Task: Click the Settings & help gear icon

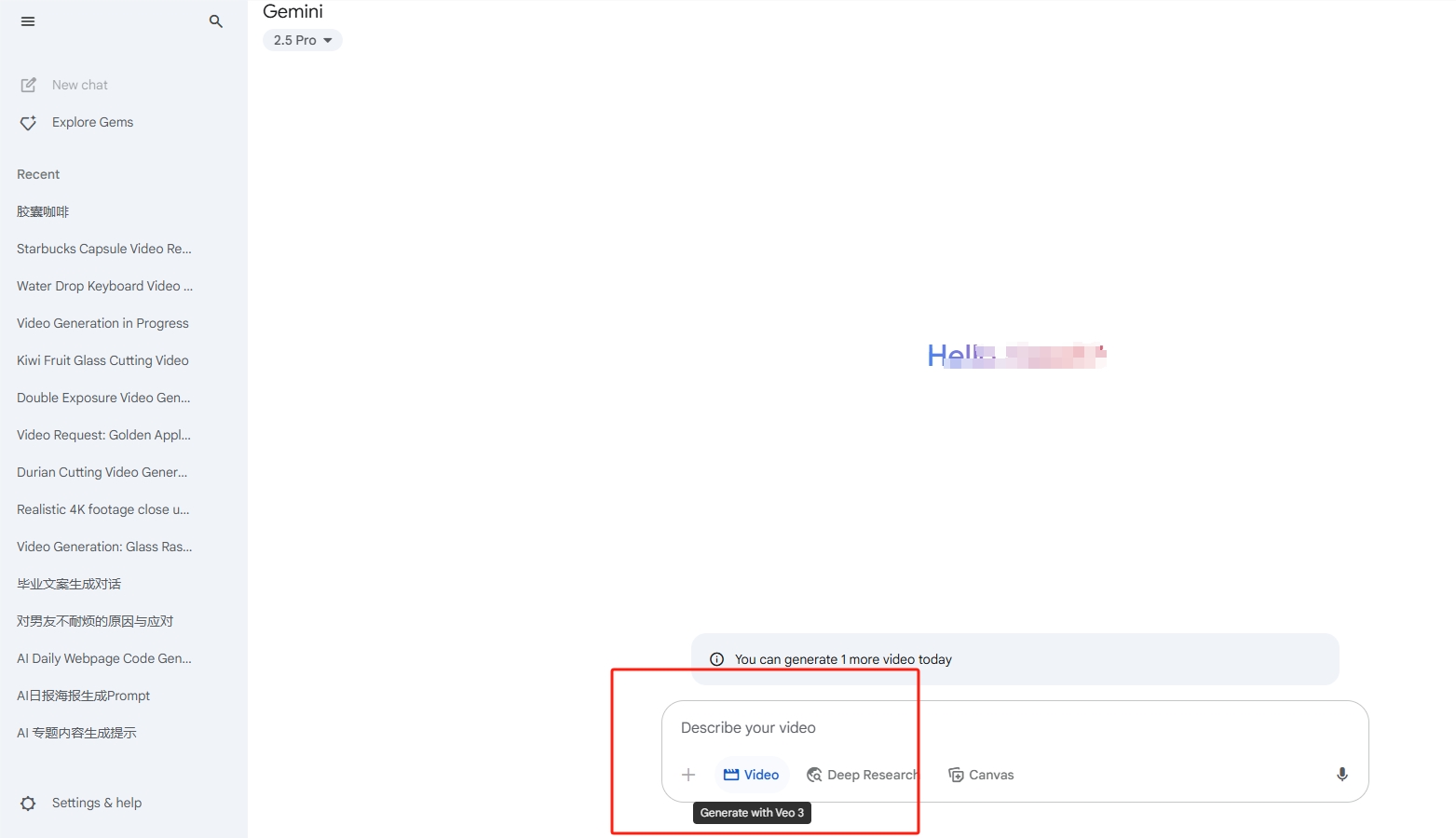Action: (x=29, y=804)
